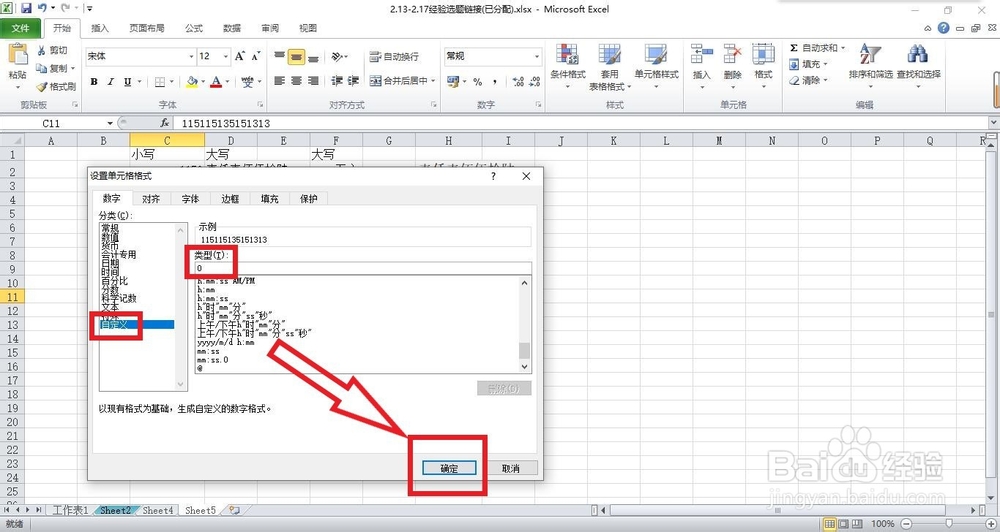Click the Cut scissors icon
This screenshot has width=1000, height=532.
42,50
